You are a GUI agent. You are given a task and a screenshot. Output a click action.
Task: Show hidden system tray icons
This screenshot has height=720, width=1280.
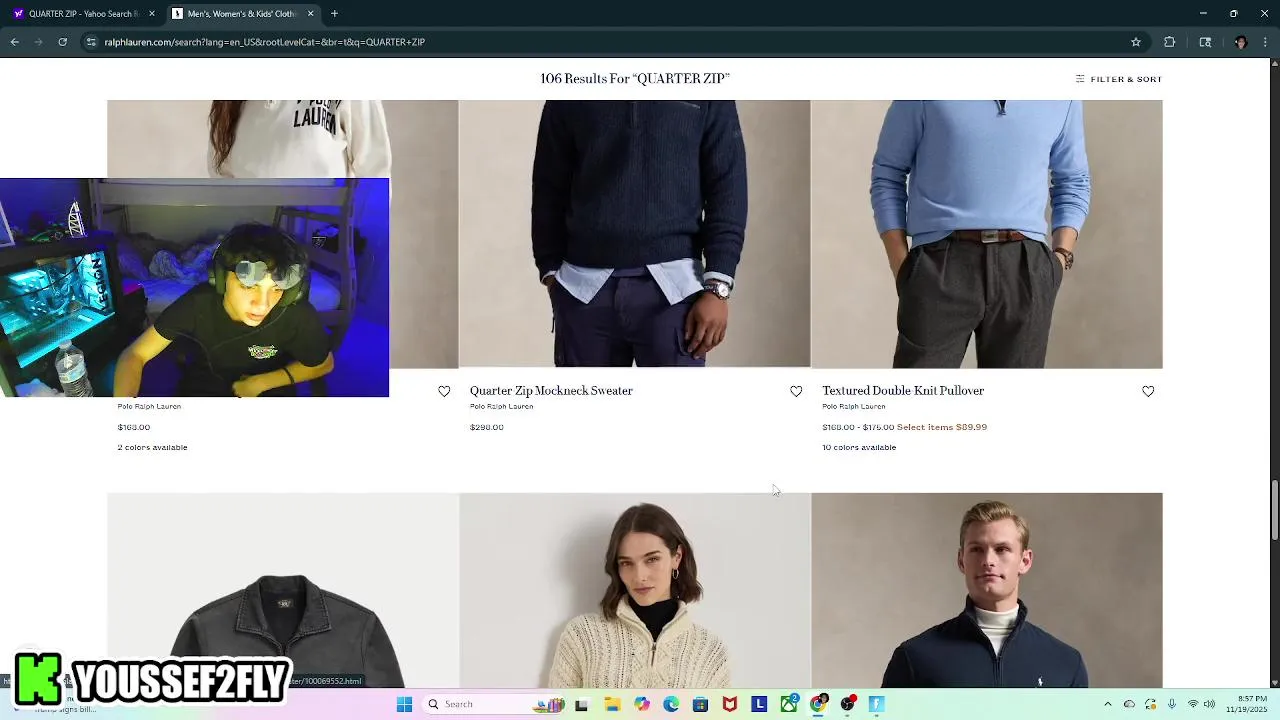1108,704
